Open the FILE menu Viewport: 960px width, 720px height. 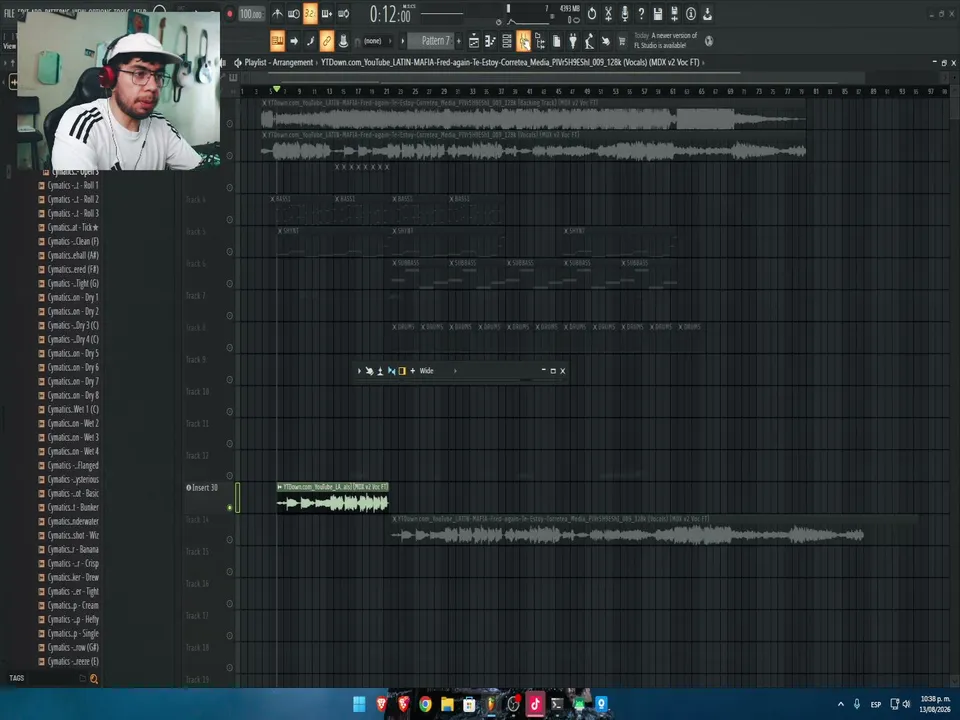click(x=9, y=13)
